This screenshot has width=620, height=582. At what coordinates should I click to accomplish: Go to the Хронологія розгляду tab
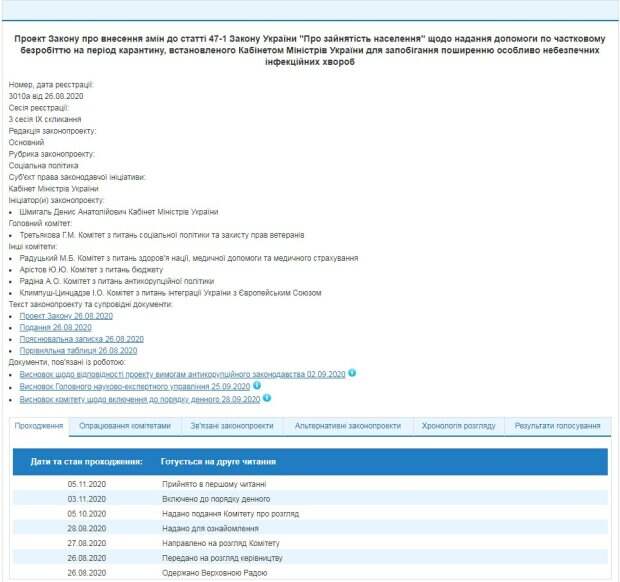[458, 426]
